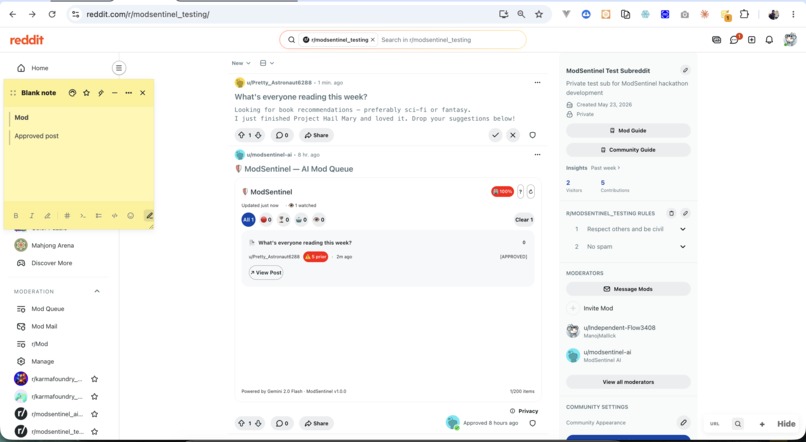Expand the No spam rule
Viewport: 806px width, 442px height.
pos(683,247)
